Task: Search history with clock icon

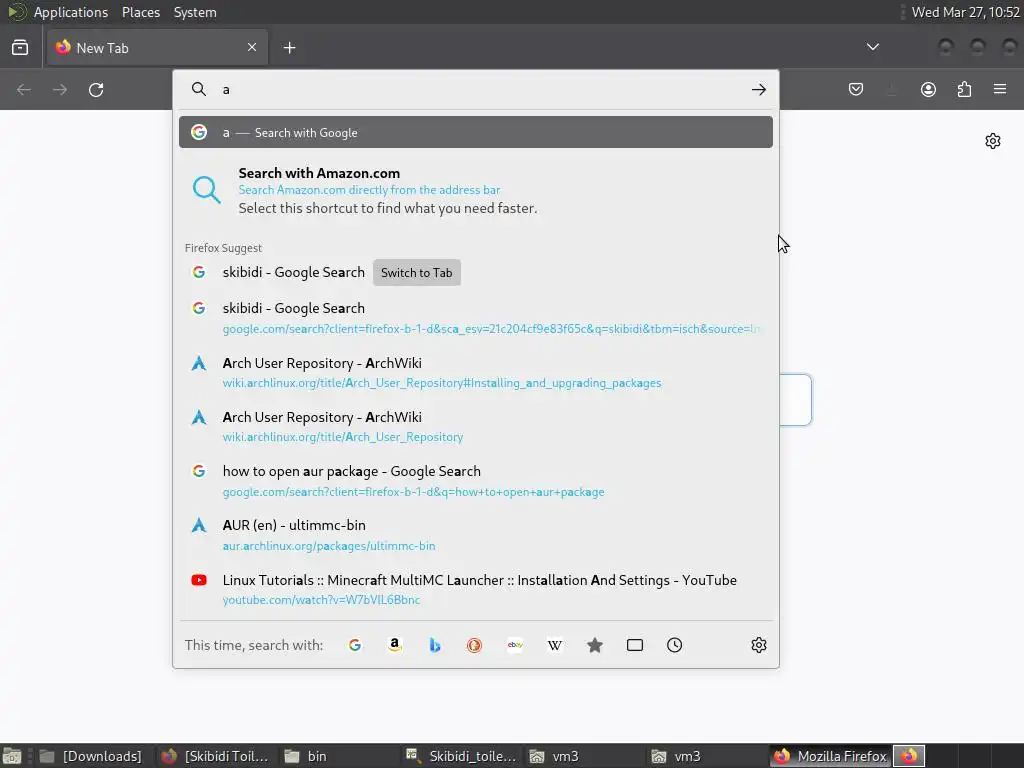Action: pyautogui.click(x=675, y=645)
